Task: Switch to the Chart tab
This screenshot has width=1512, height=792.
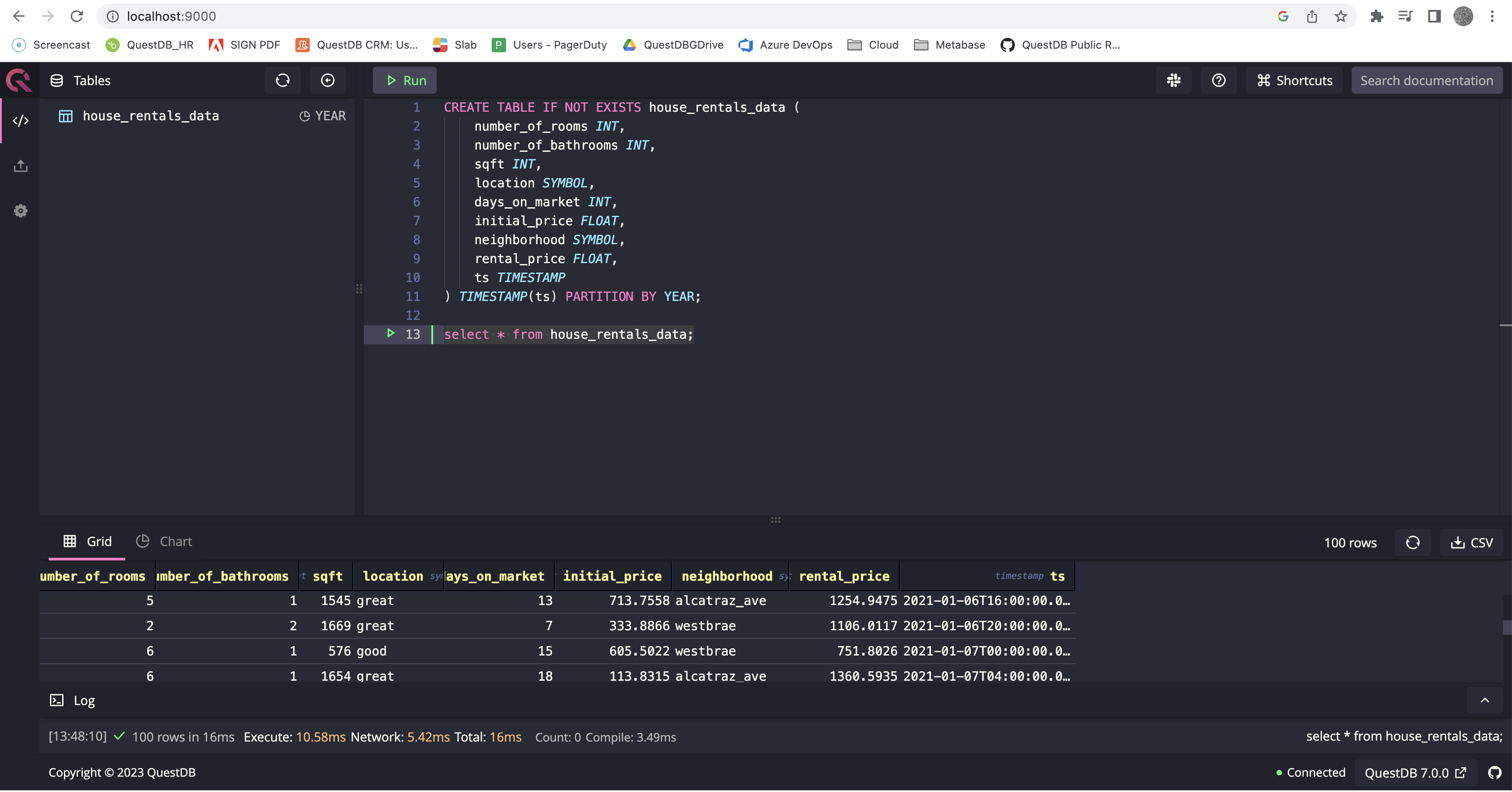Action: (x=164, y=542)
